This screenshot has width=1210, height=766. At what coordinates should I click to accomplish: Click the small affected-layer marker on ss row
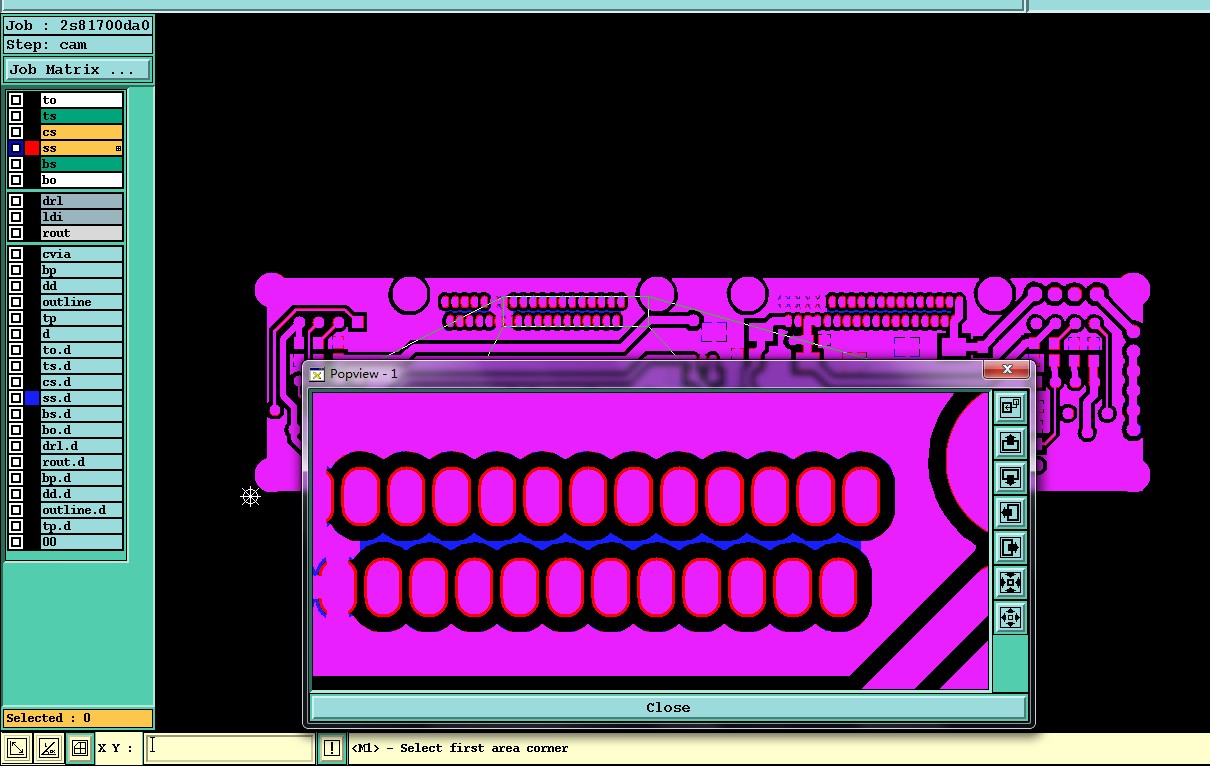click(118, 148)
